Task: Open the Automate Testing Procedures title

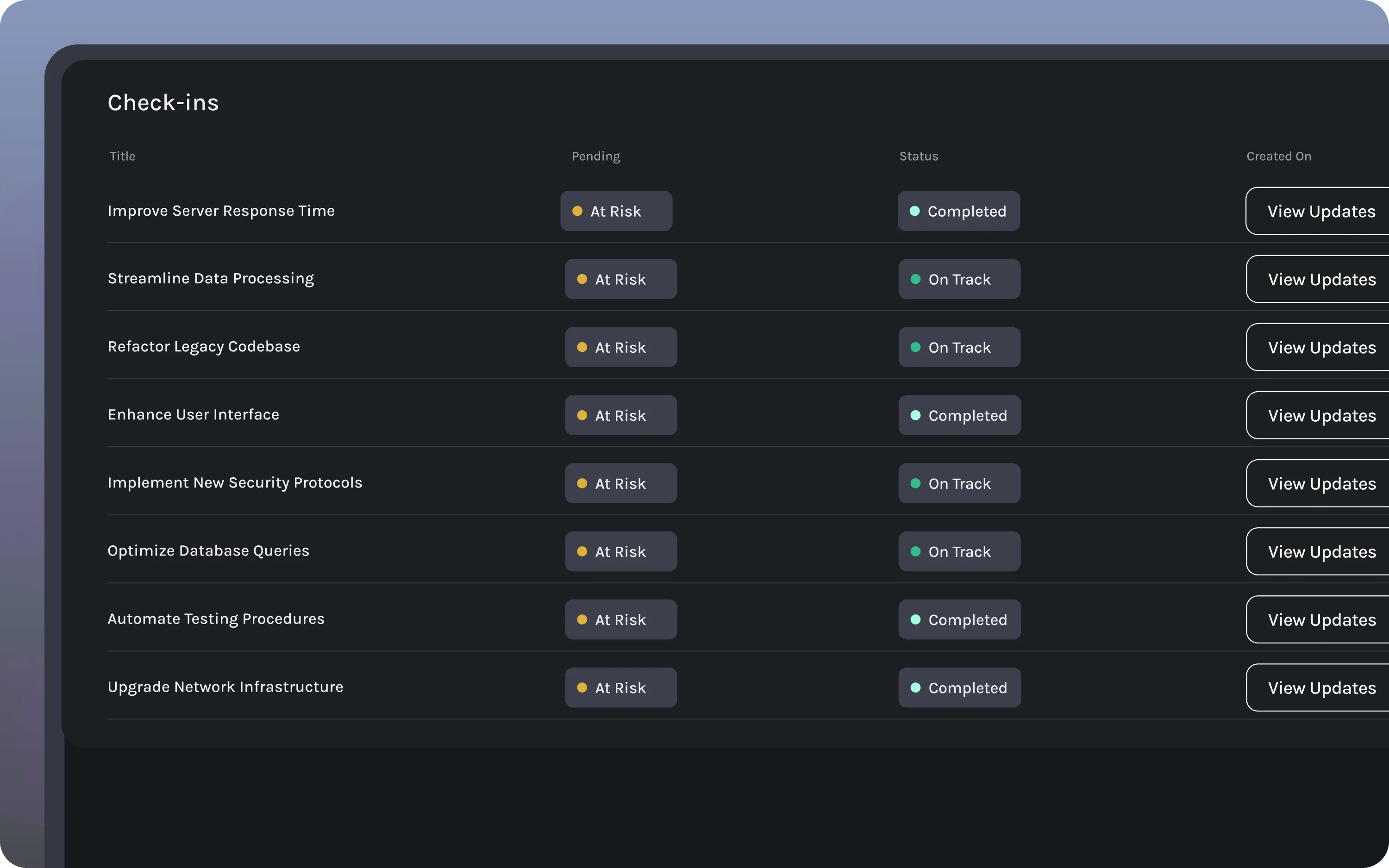Action: coord(216,619)
